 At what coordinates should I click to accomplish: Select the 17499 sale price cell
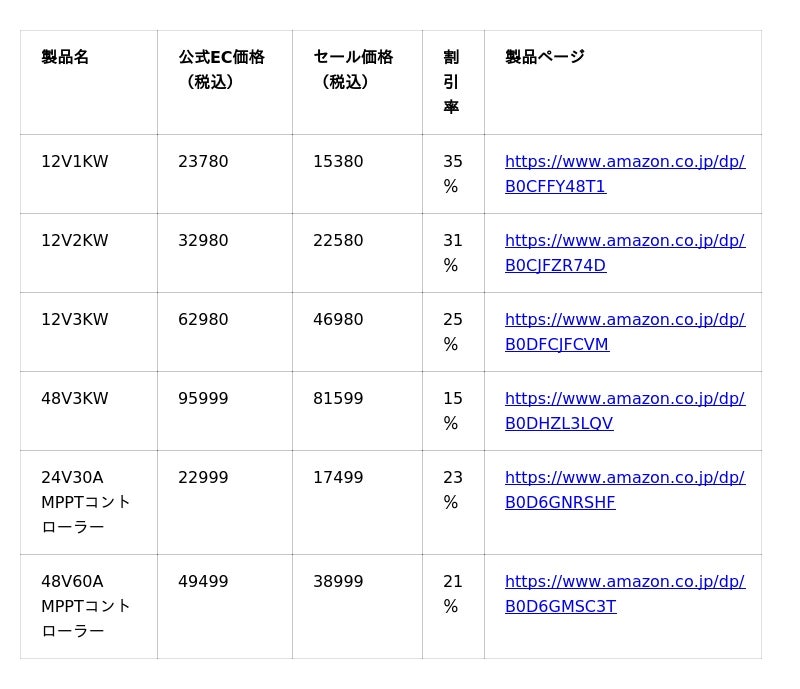pyautogui.click(x=338, y=478)
